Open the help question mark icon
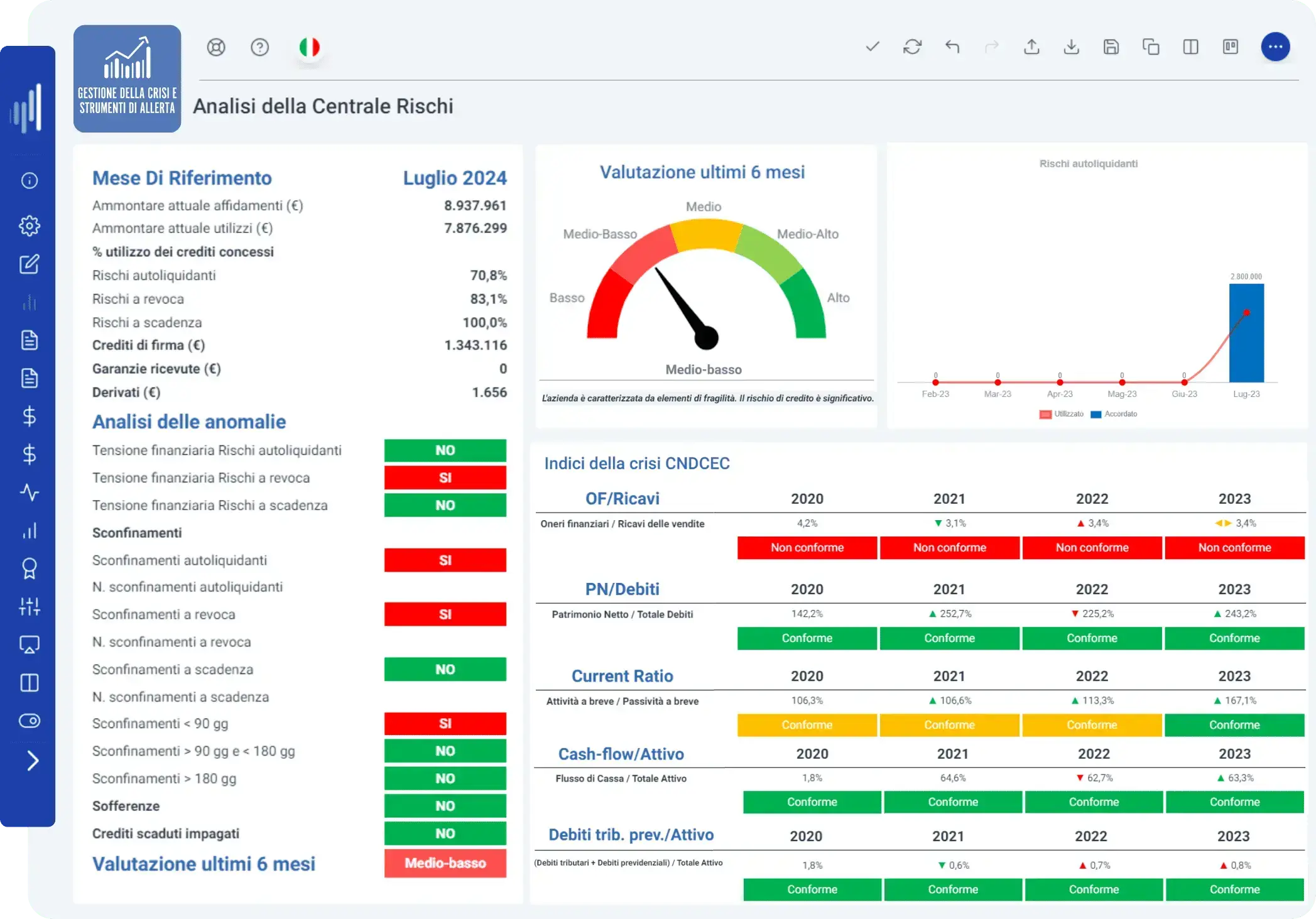Image resolution: width=1316 pixels, height=919 pixels. click(259, 47)
